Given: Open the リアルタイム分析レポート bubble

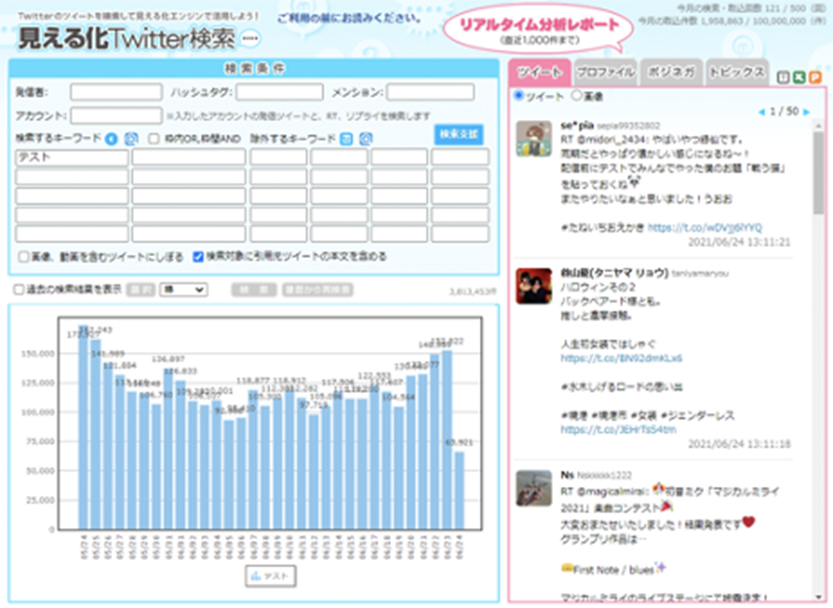Looking at the screenshot, I should (539, 30).
